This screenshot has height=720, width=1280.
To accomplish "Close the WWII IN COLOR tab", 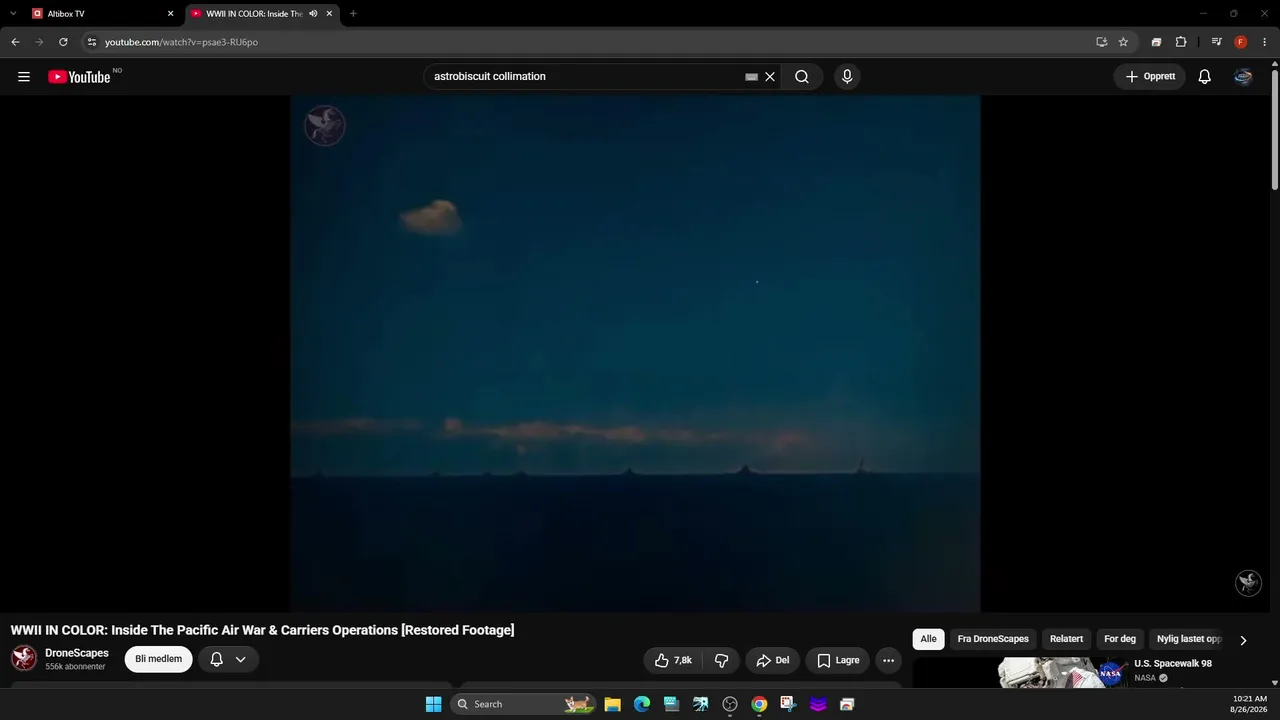I will click(329, 14).
